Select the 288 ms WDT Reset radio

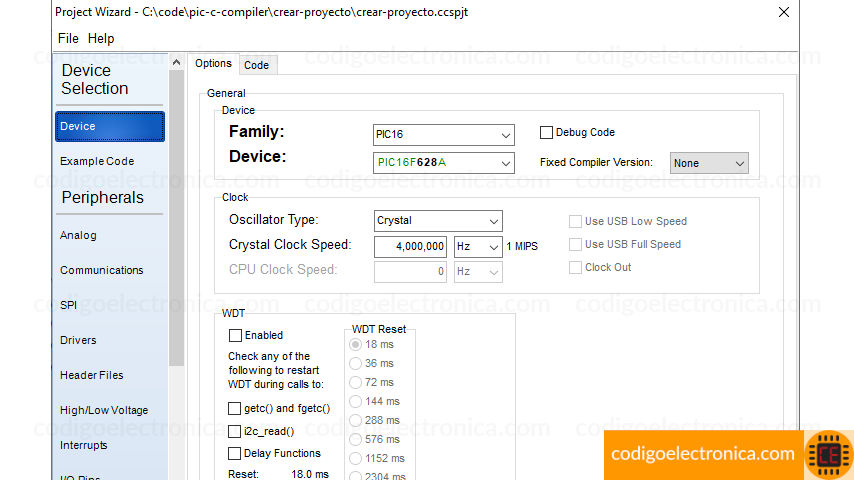[x=355, y=421]
